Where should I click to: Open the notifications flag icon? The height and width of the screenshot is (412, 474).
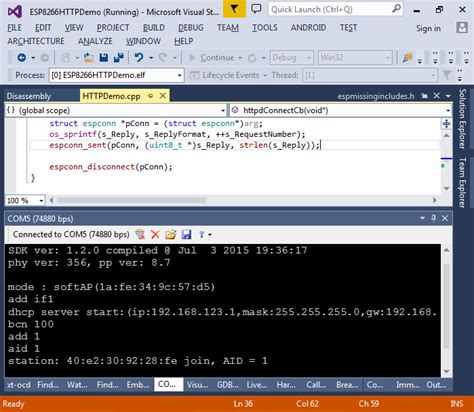pos(234,9)
